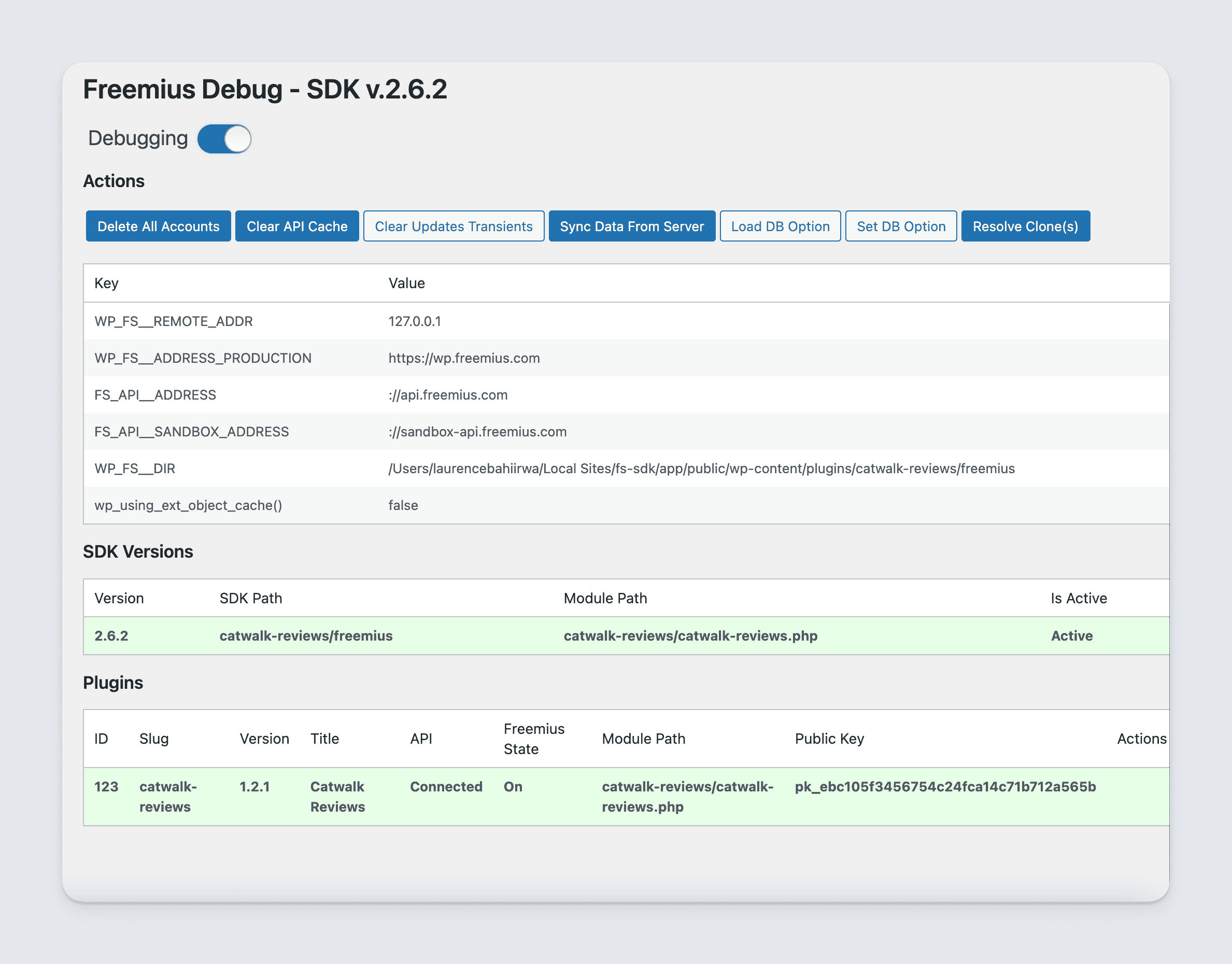Screen dimensions: 1232x964
Task: Click the SDK Path column header
Action: 250,598
